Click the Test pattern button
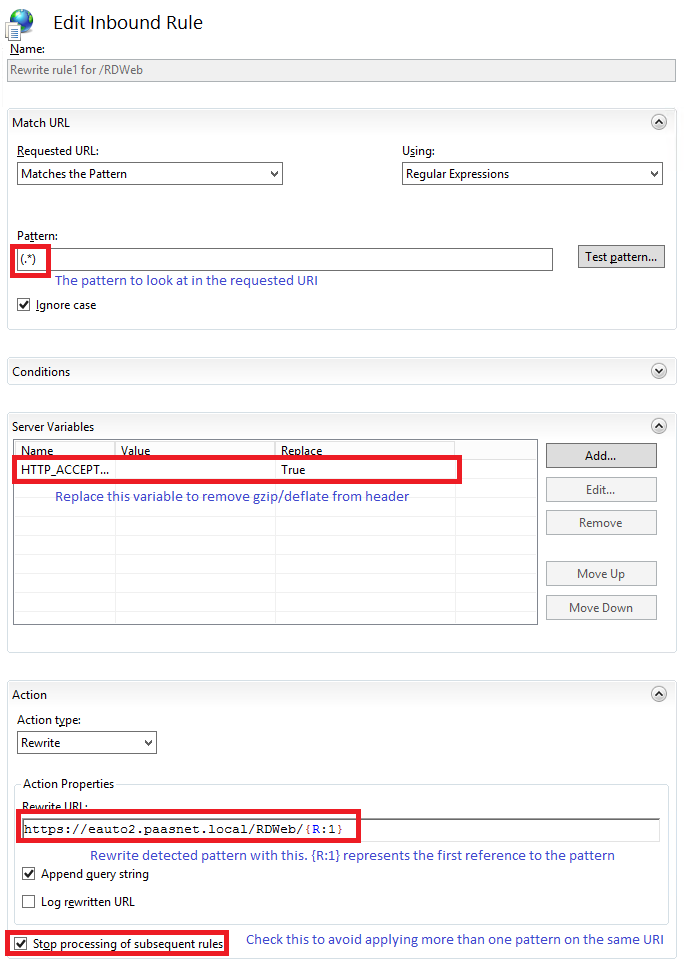The width and height of the screenshot is (684, 960). [x=620, y=256]
